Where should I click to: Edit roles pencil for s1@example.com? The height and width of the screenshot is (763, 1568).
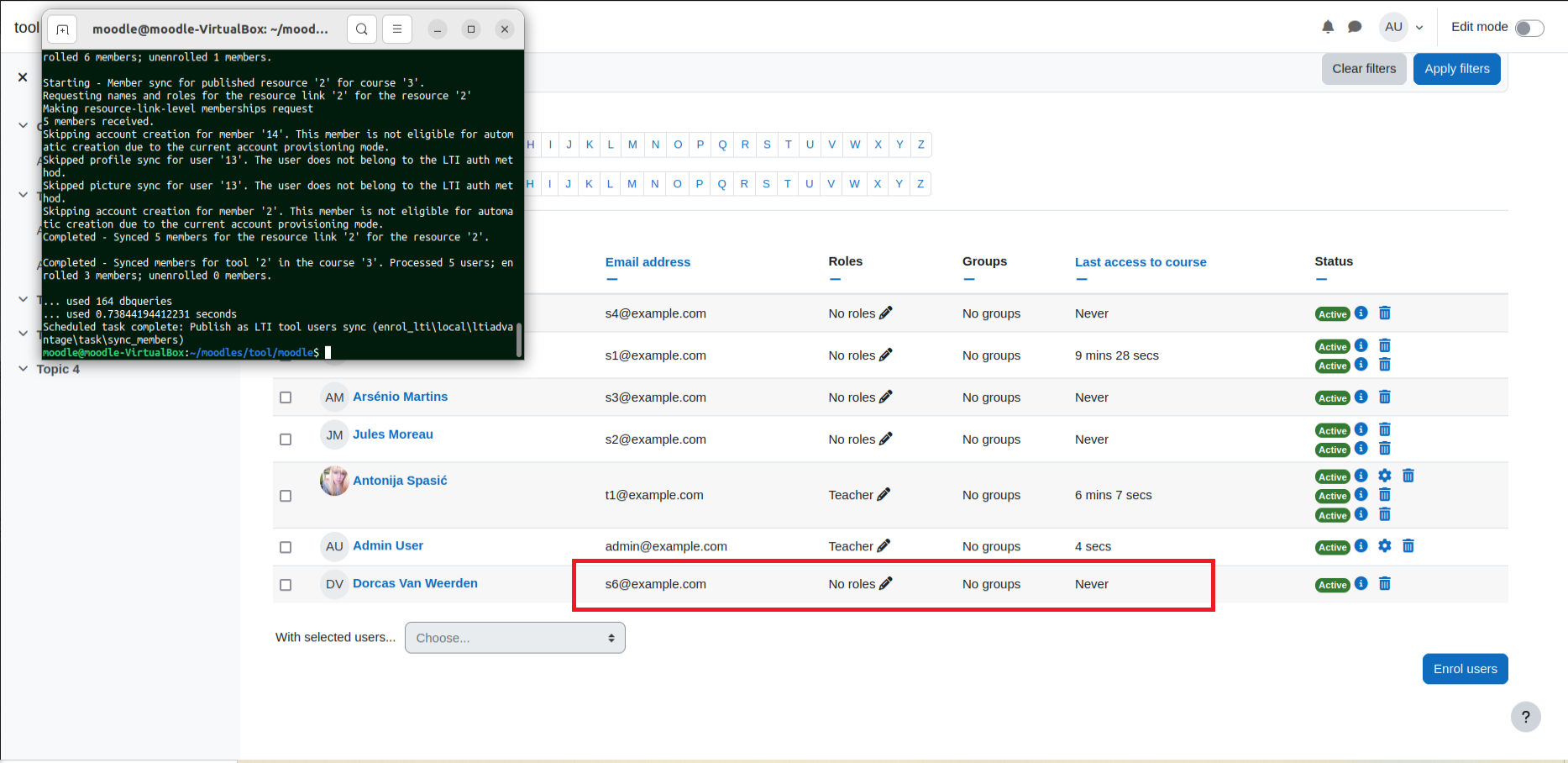[x=885, y=355]
